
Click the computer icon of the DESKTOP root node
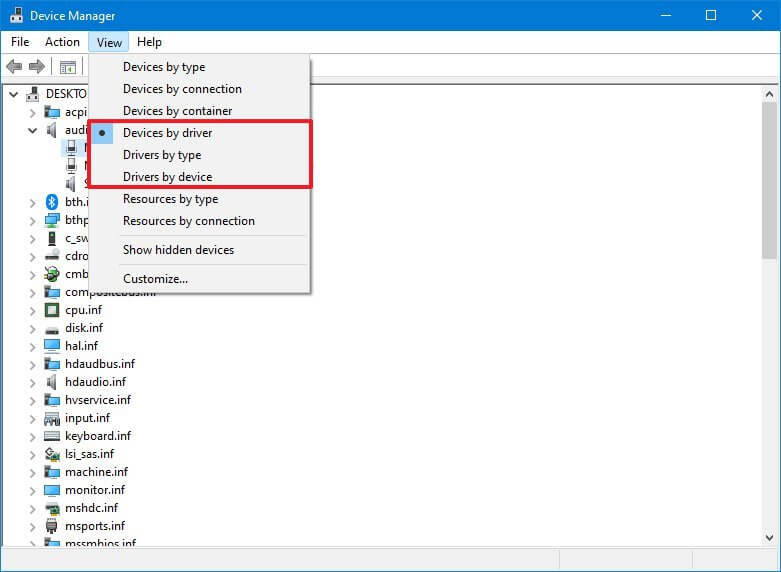coord(33,94)
